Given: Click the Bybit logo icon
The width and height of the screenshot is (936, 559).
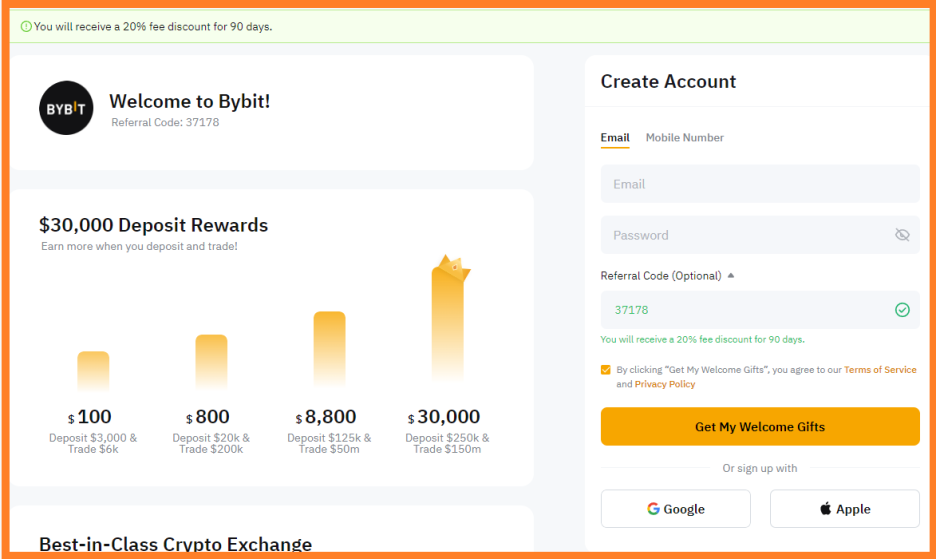Looking at the screenshot, I should pyautogui.click(x=66, y=108).
